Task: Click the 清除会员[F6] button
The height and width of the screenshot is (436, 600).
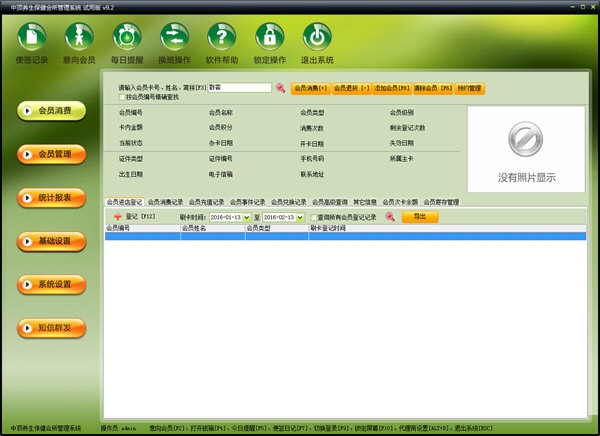Action: [433, 88]
